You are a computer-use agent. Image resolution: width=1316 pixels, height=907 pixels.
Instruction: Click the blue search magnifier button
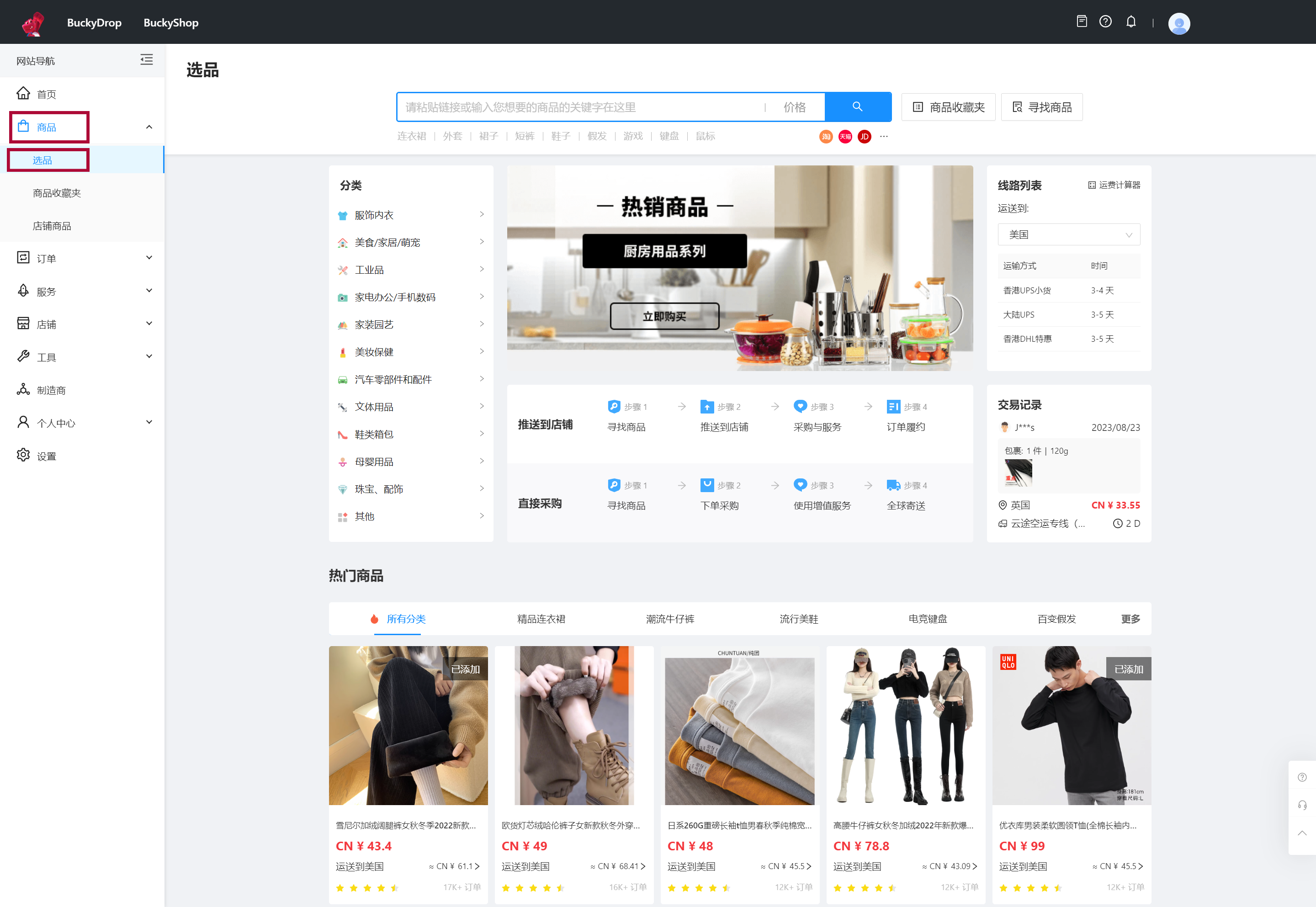pyautogui.click(x=857, y=107)
